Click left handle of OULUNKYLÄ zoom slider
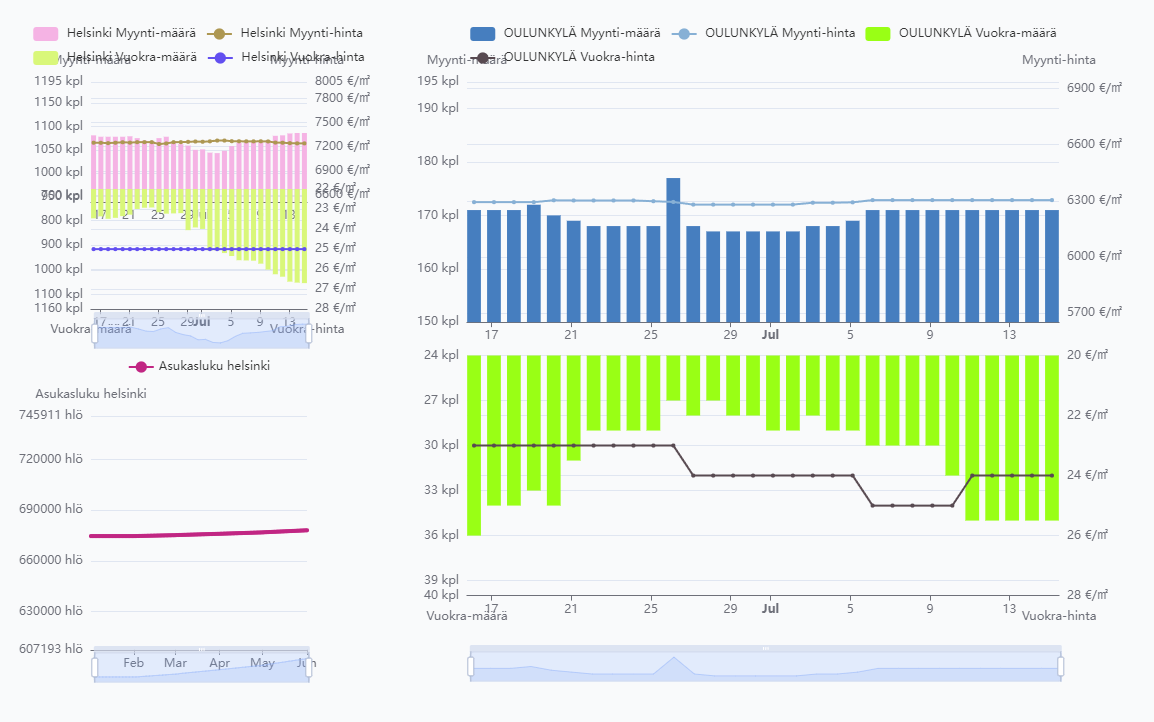Viewport: 1154px width, 722px height. [x=471, y=667]
